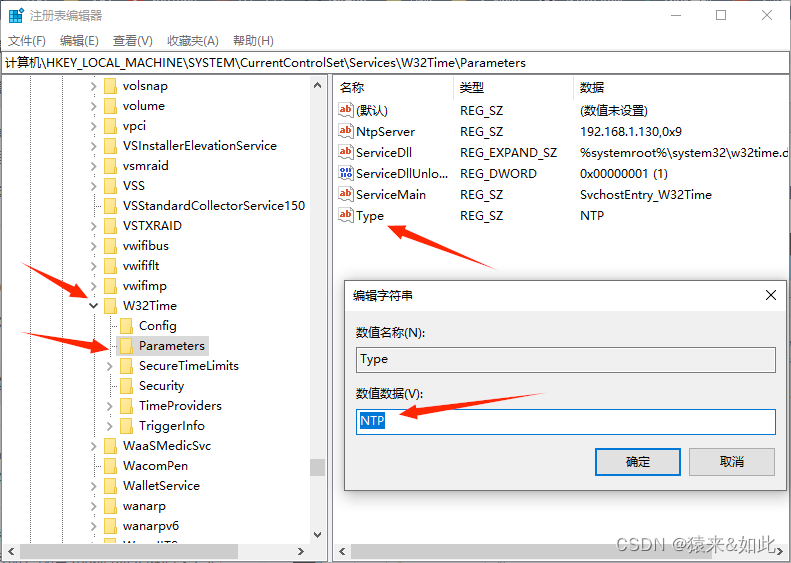Select the vwififlt key

(141, 266)
